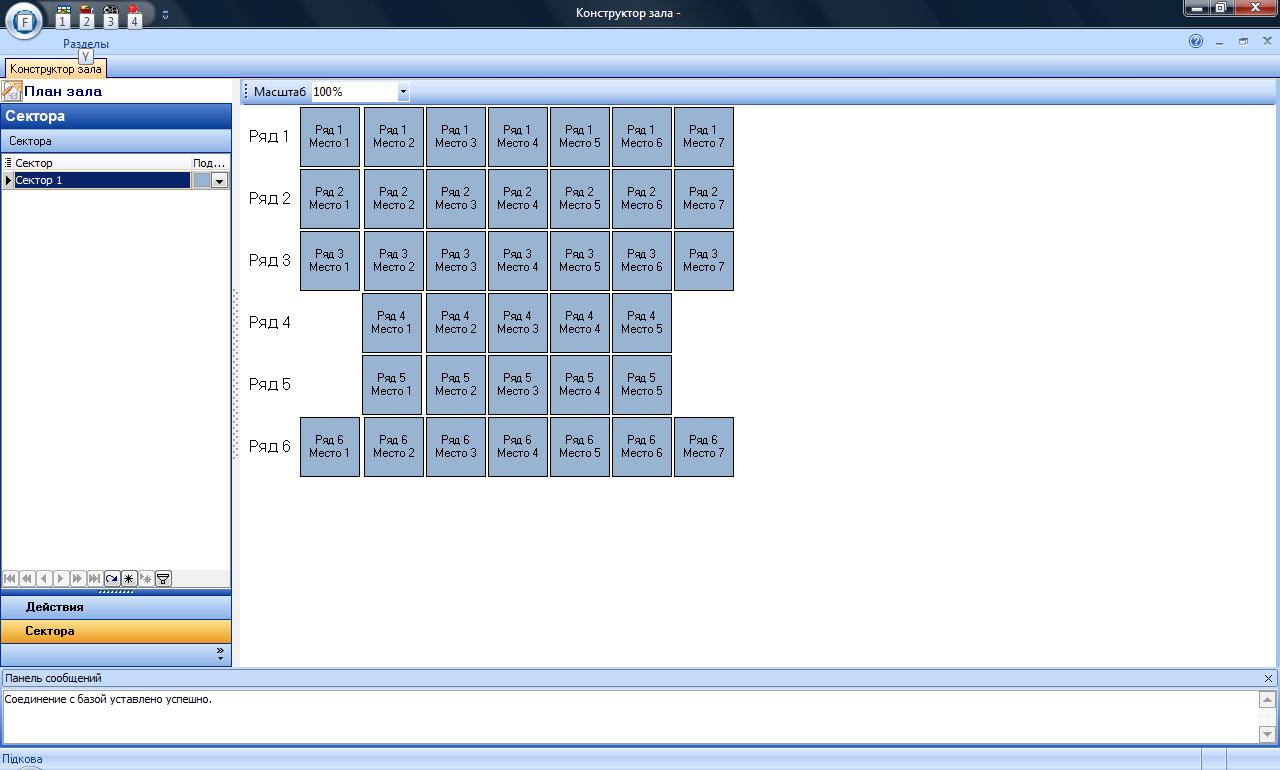Open the Масштаб 100% dropdown
The image size is (1280, 770).
pyautogui.click(x=403, y=92)
